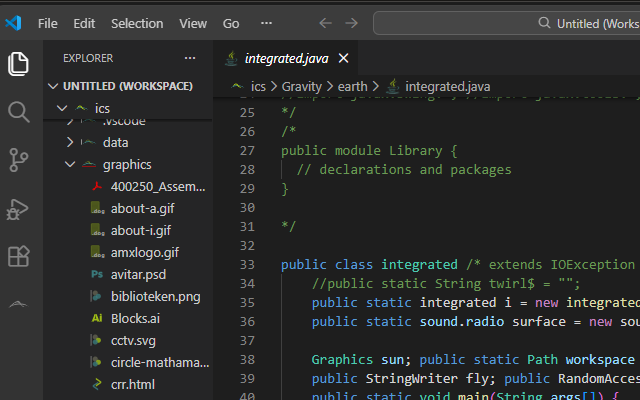Open the Explorer view icon
Viewport: 640px width, 400px height.
pos(18,64)
